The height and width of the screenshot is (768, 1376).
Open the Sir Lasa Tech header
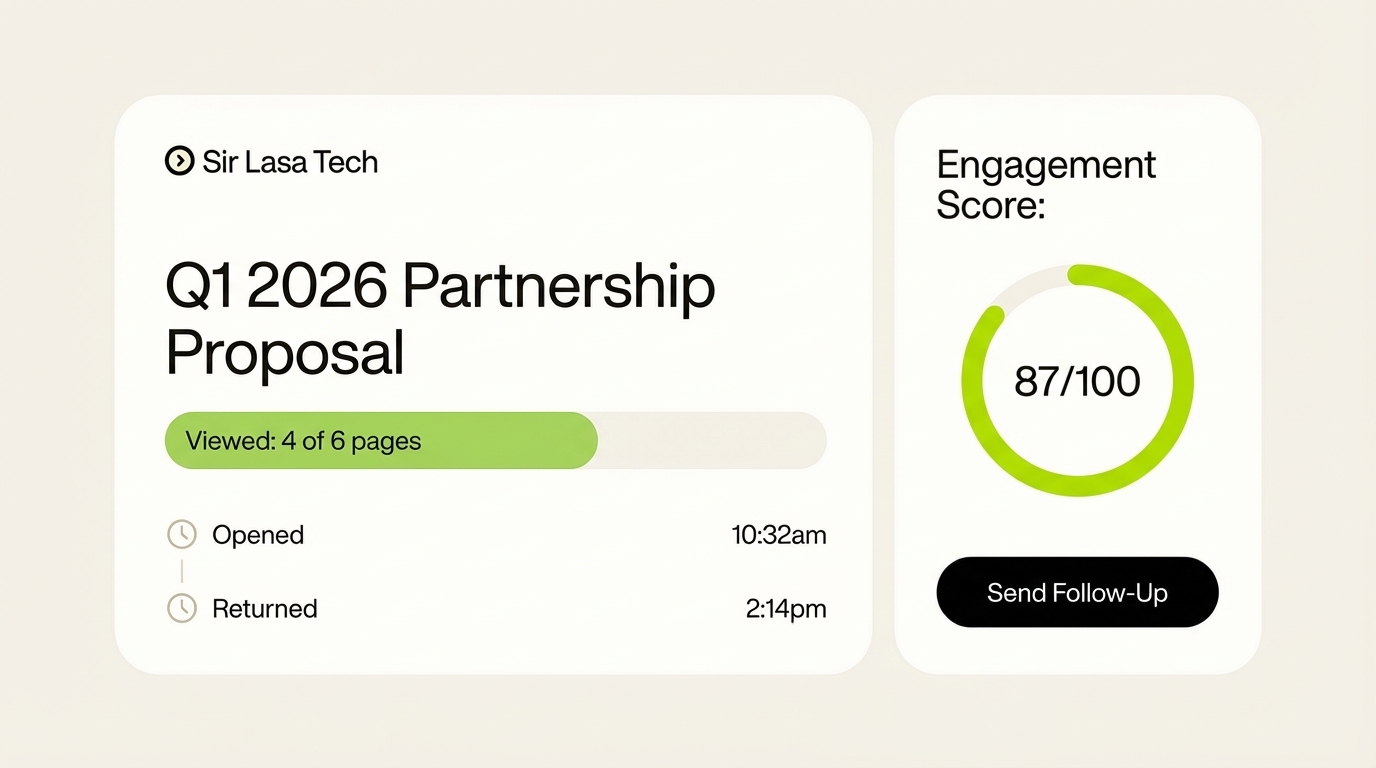pos(271,161)
